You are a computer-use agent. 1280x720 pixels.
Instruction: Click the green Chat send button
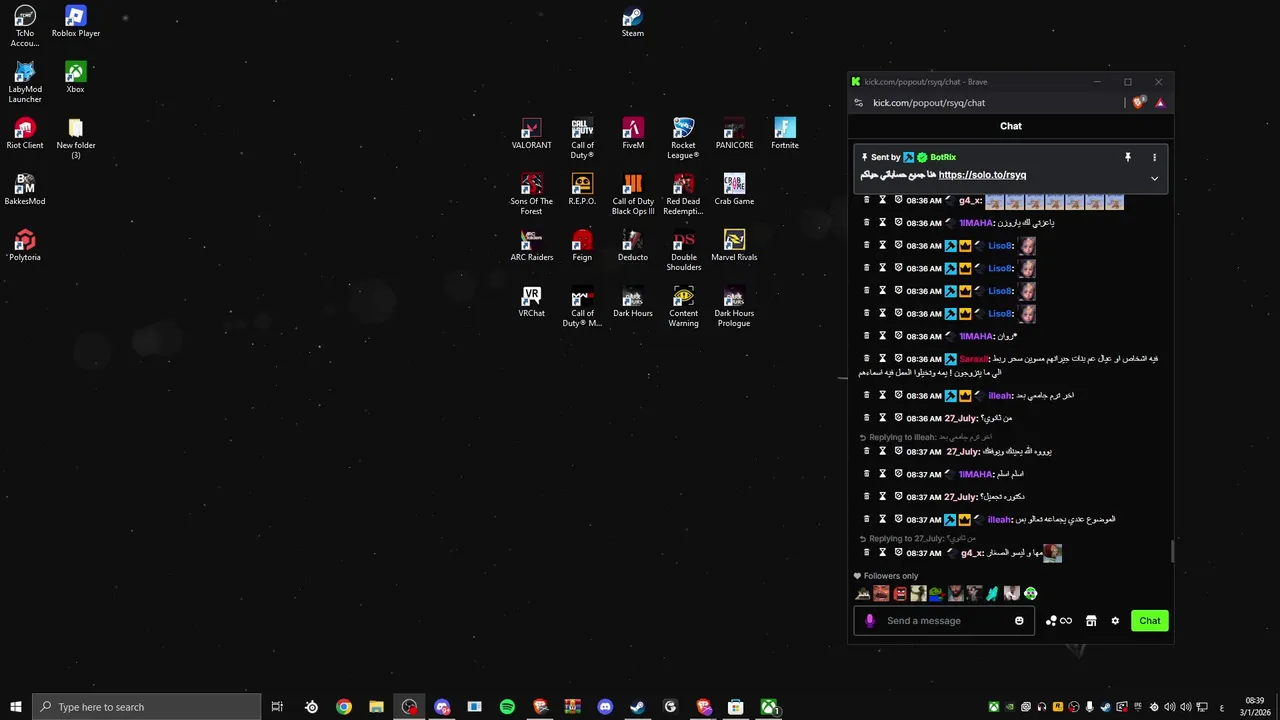1150,621
